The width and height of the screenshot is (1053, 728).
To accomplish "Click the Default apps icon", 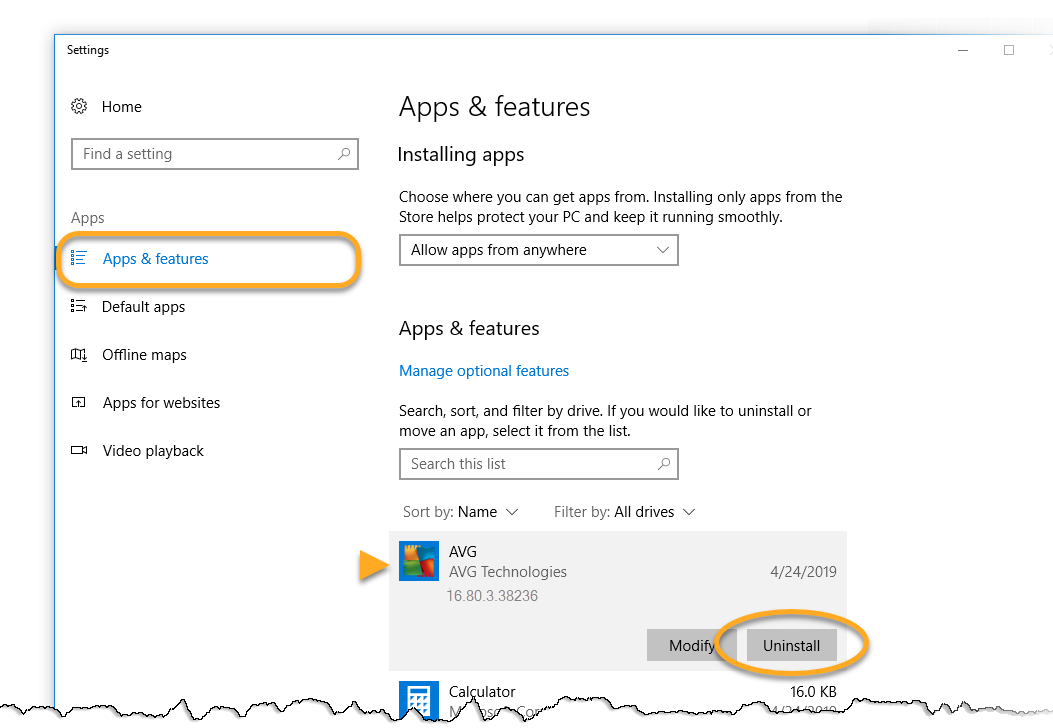I will [79, 306].
